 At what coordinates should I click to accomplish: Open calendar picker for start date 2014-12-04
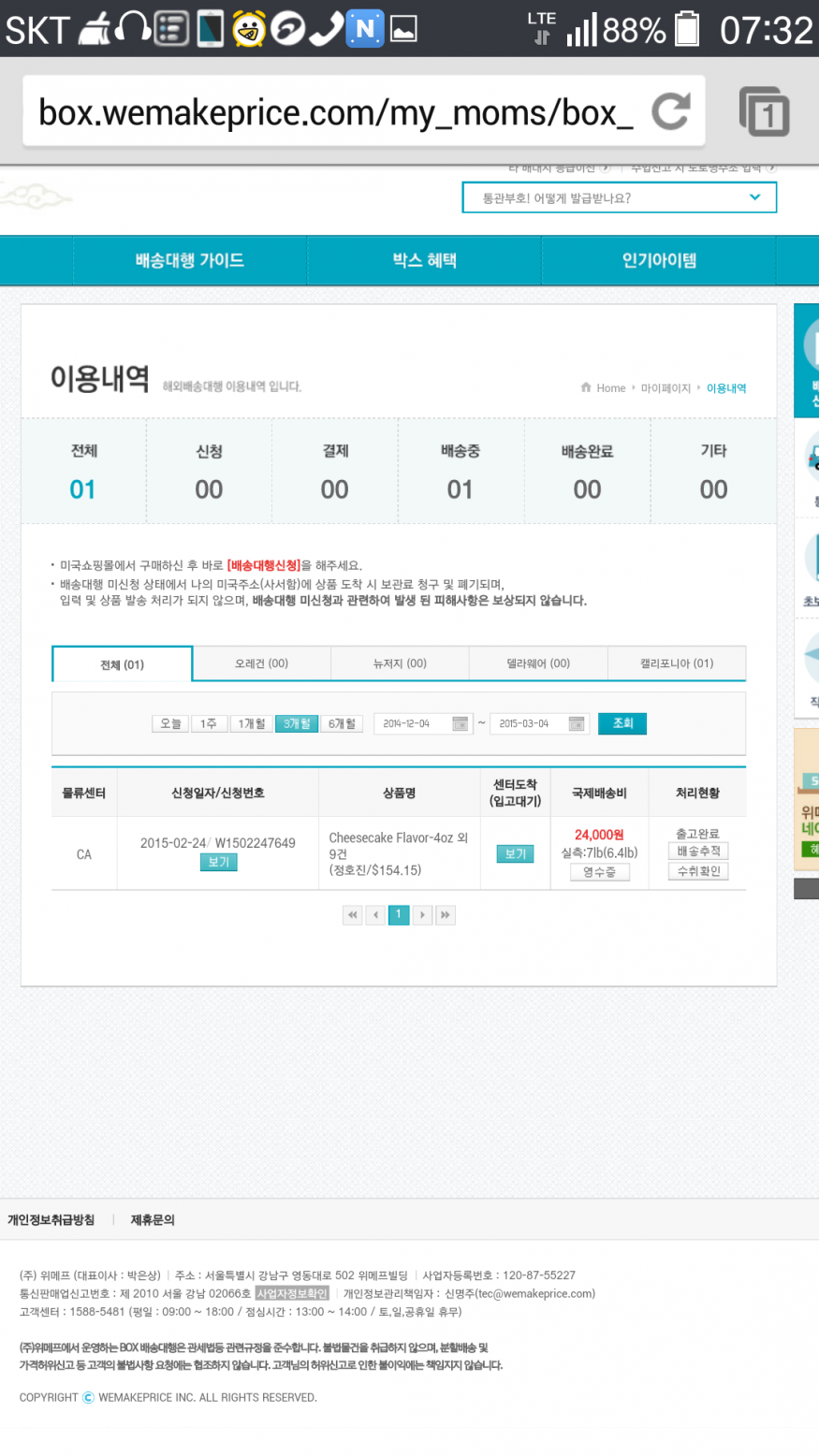(460, 723)
